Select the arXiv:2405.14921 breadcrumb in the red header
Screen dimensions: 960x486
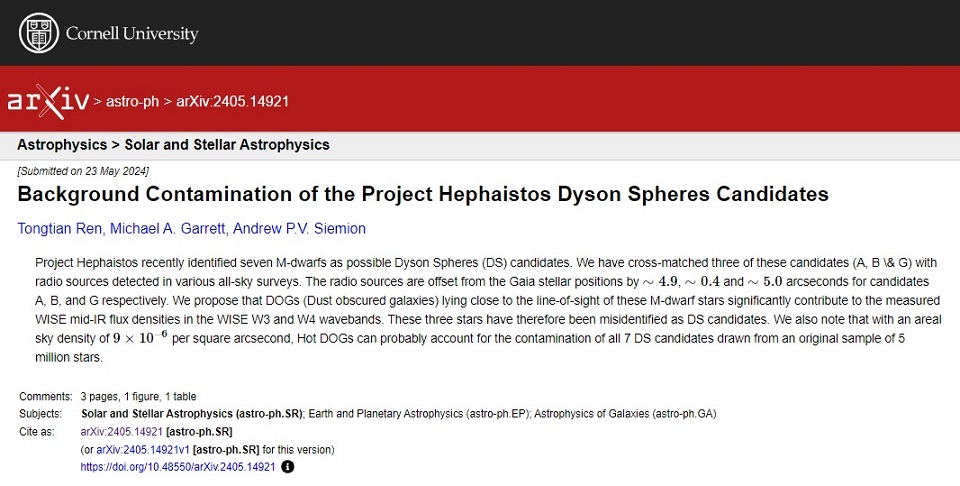tap(233, 101)
